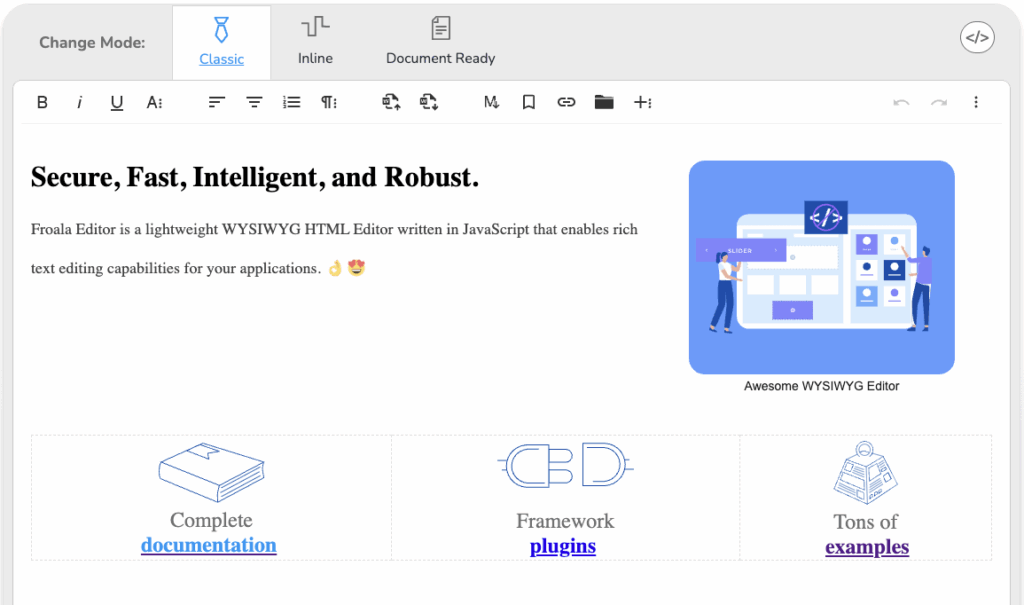The width and height of the screenshot is (1024, 605).
Task: Select the WYSIWYG editor illustration image
Action: [822, 267]
